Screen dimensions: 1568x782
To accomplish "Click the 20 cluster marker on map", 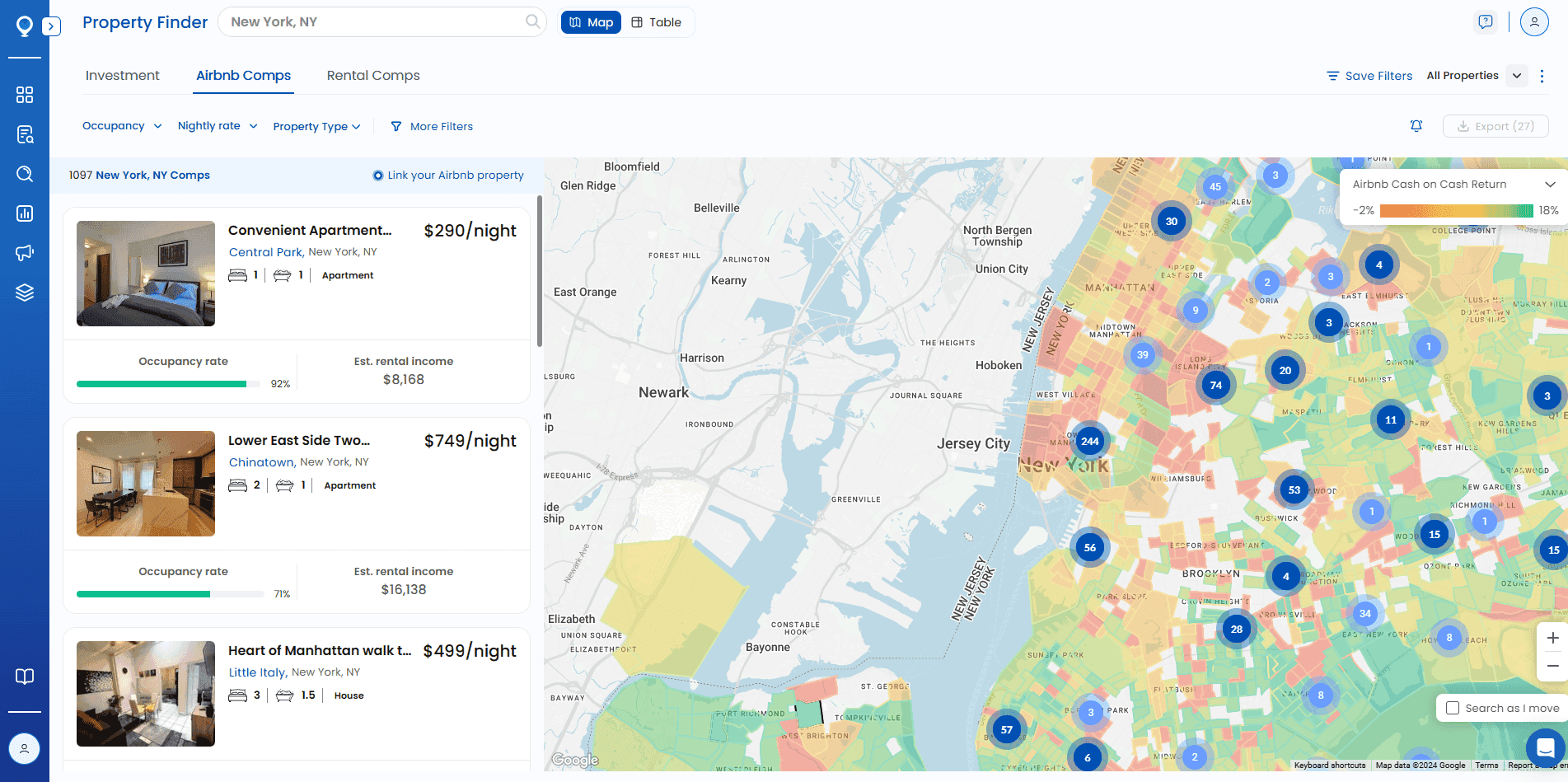I will click(1285, 370).
